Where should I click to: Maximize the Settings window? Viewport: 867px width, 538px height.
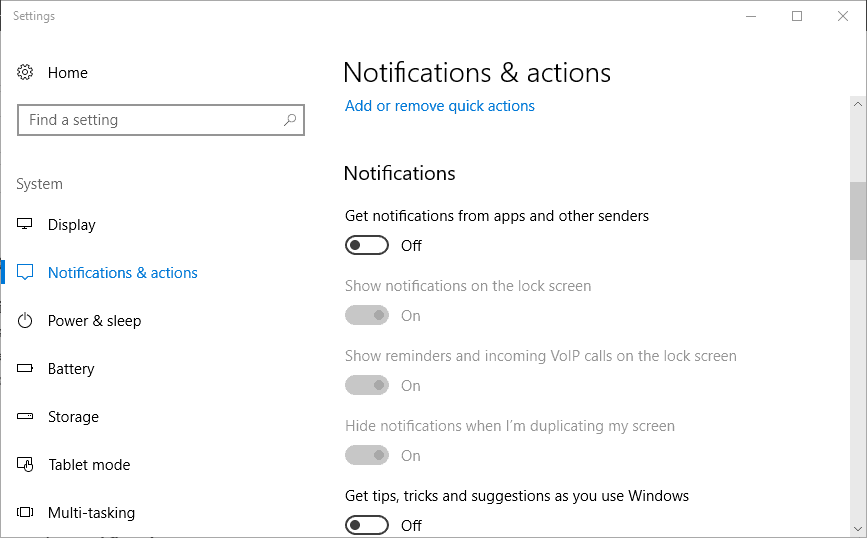pos(797,16)
